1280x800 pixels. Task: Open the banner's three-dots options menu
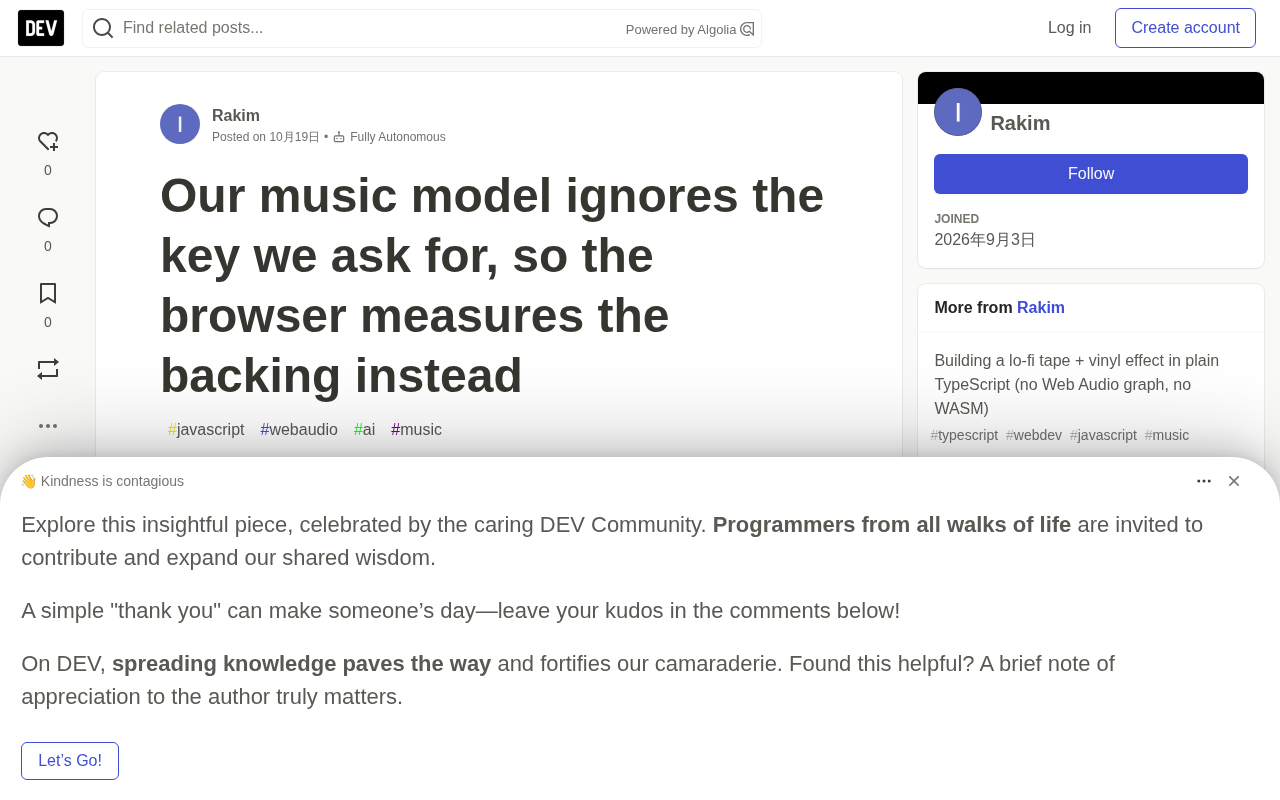click(1204, 481)
